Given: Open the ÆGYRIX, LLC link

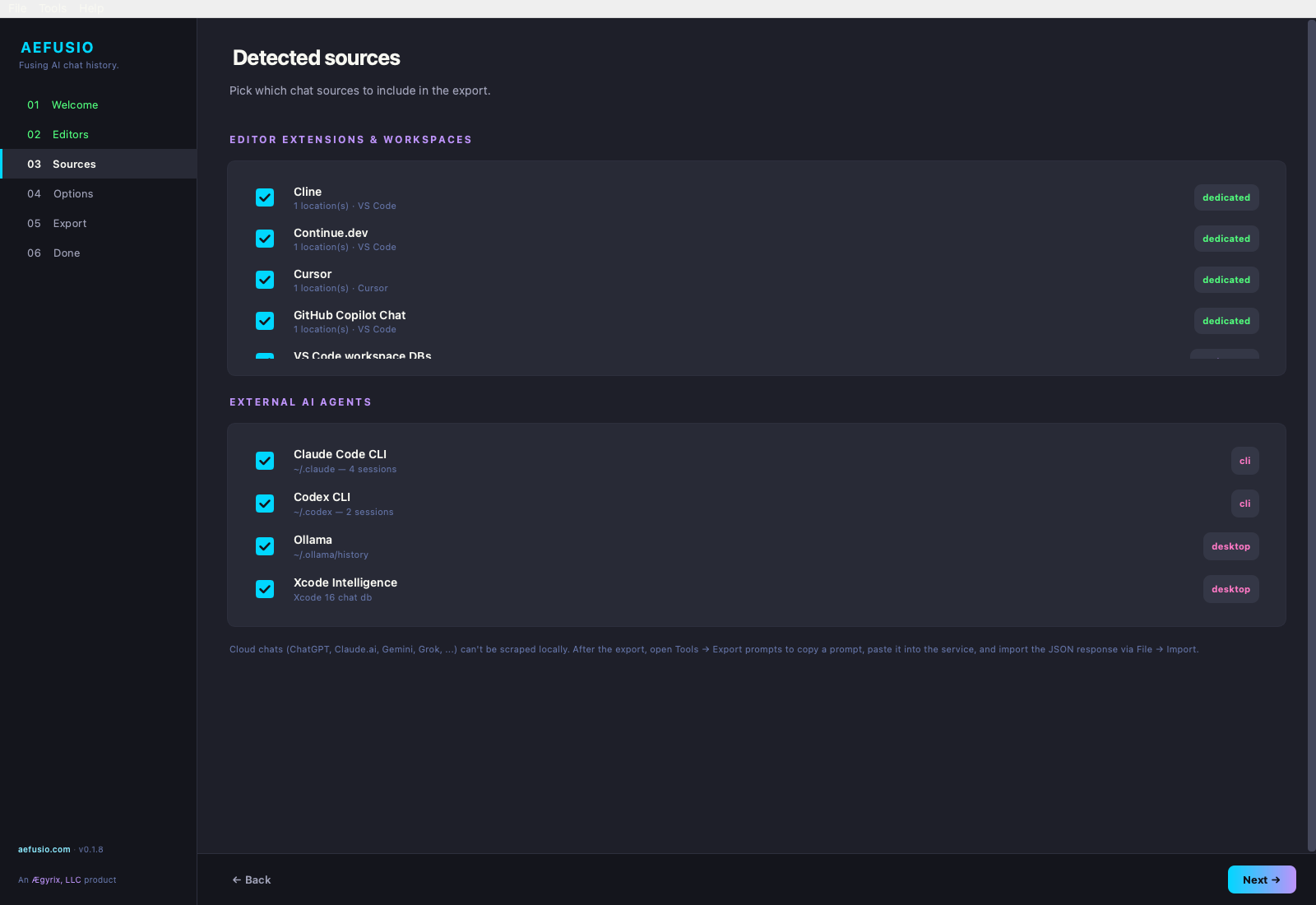Looking at the screenshot, I should [57, 879].
